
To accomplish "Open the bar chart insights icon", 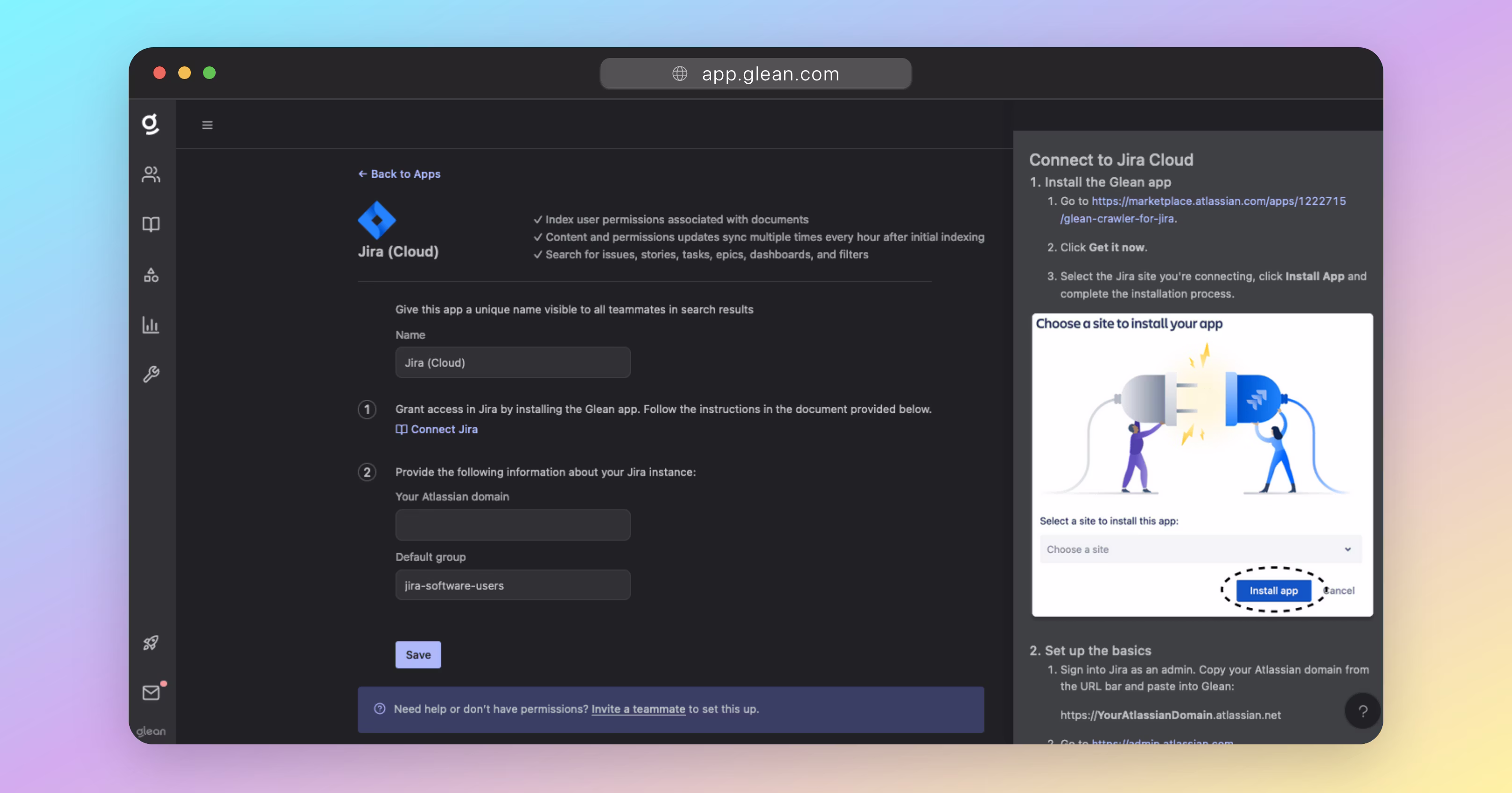I will pos(151,324).
